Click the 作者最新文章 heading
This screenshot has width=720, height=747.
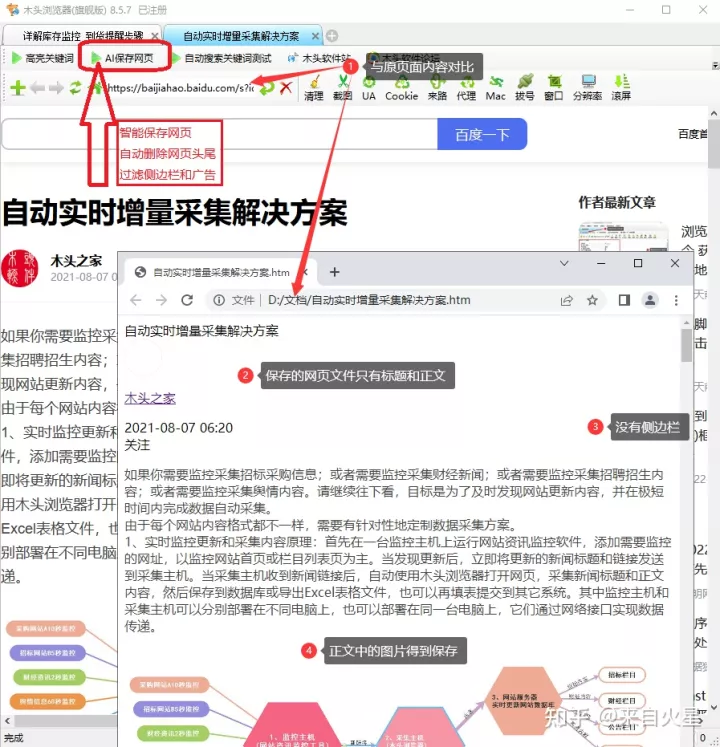(x=617, y=202)
